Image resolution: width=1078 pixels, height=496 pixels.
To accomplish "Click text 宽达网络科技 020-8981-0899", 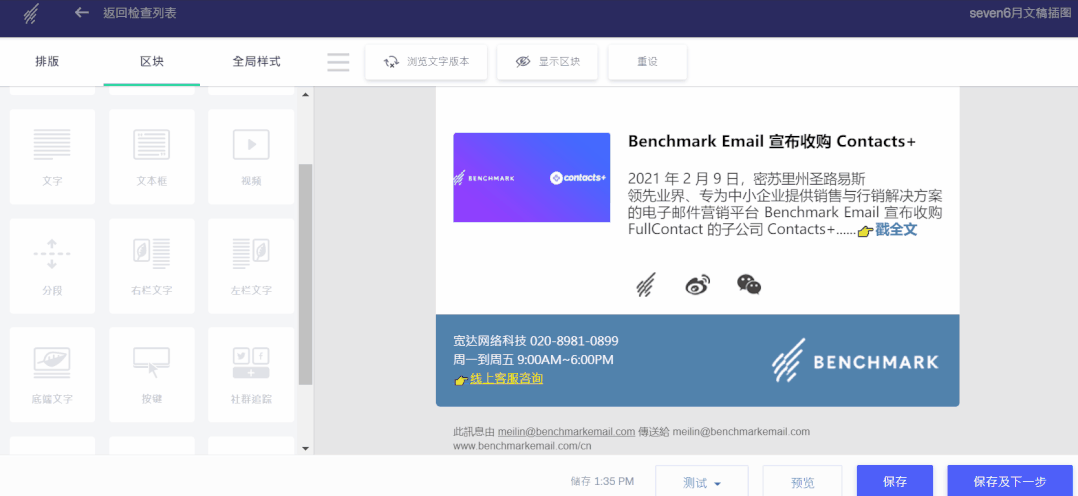I will pyautogui.click(x=536, y=341).
